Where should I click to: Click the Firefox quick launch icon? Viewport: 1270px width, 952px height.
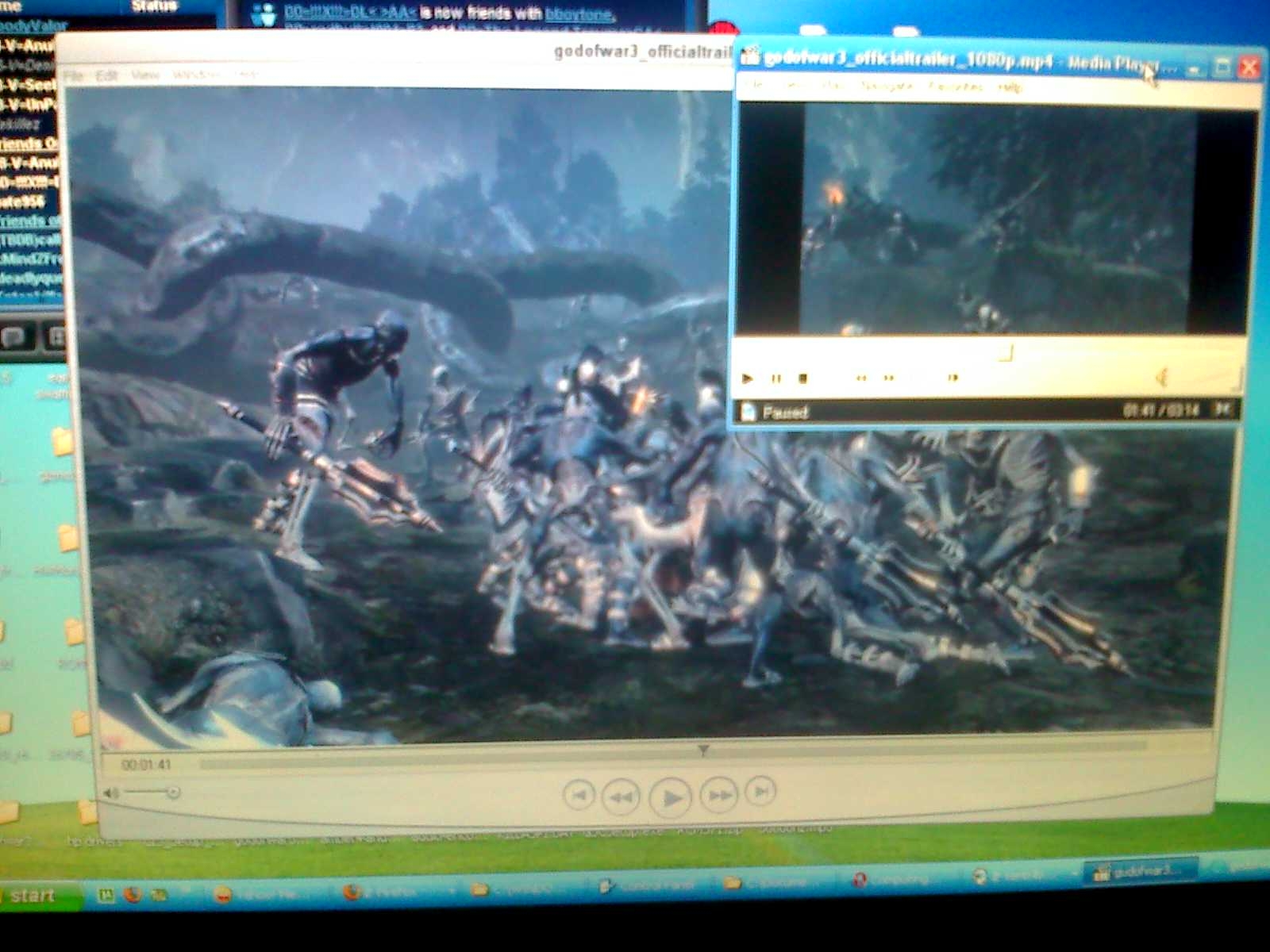pyautogui.click(x=132, y=895)
